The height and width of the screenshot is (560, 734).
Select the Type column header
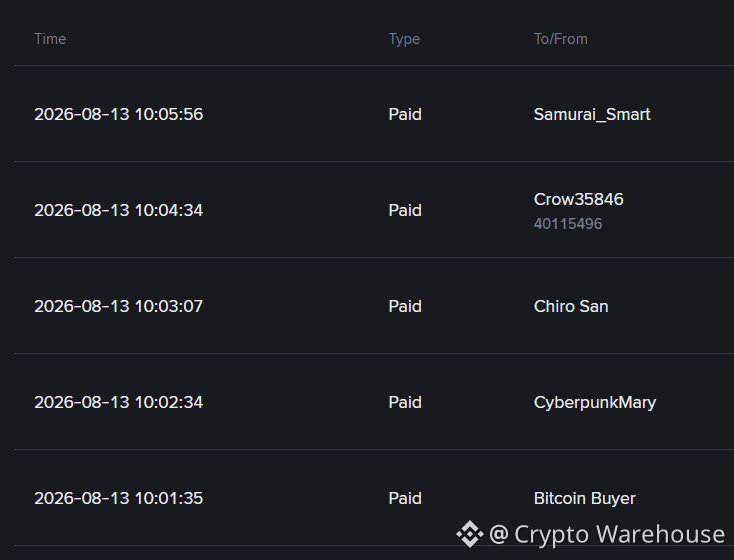pos(404,39)
